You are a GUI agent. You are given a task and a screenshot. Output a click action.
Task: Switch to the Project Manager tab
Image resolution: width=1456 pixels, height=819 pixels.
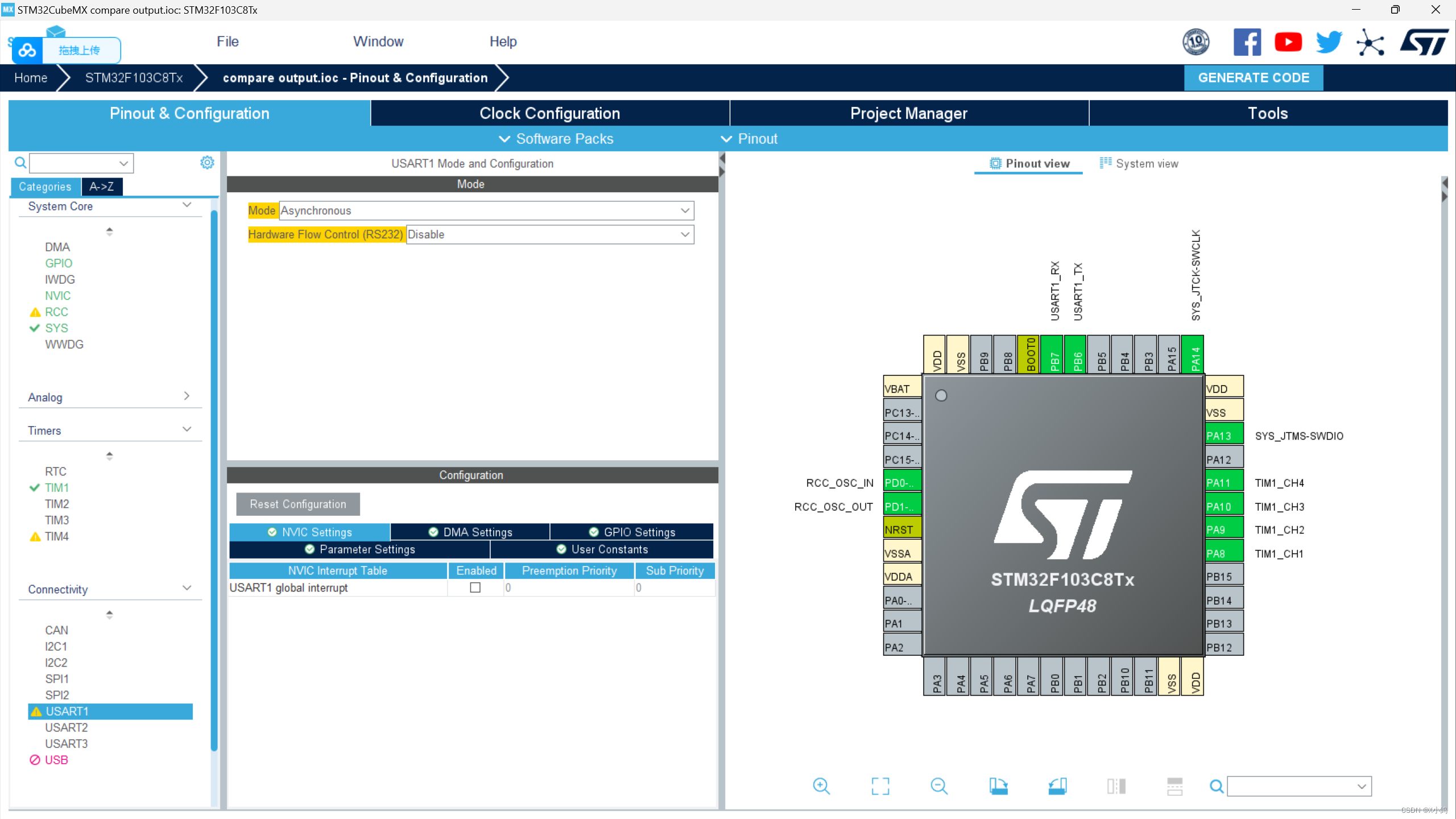click(x=909, y=113)
